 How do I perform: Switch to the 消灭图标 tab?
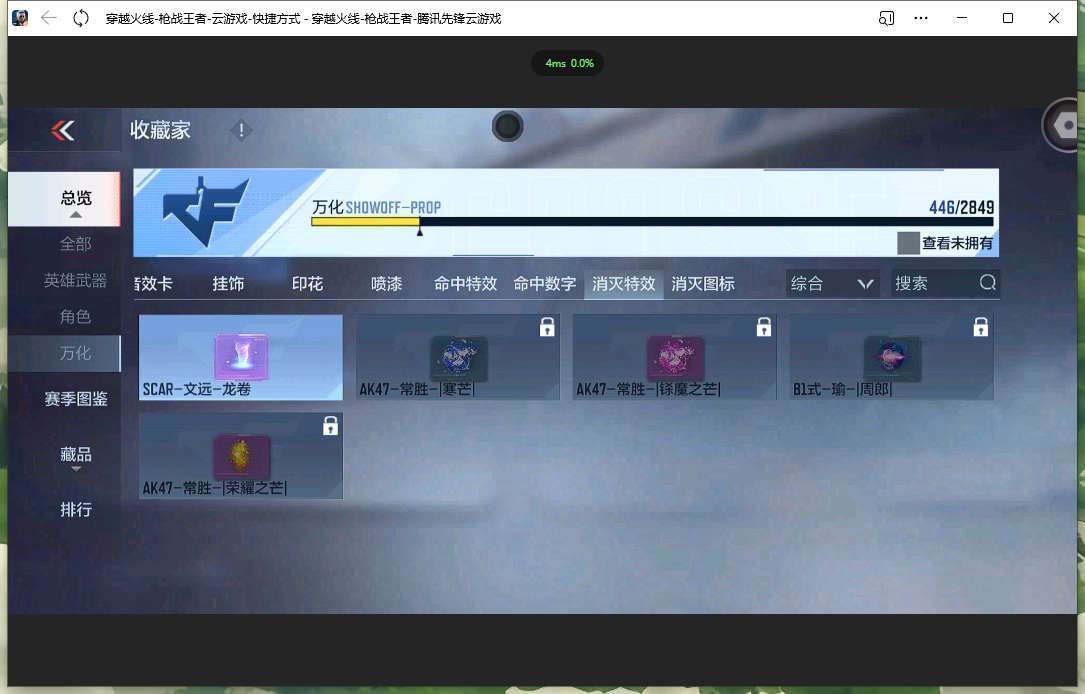coord(703,284)
